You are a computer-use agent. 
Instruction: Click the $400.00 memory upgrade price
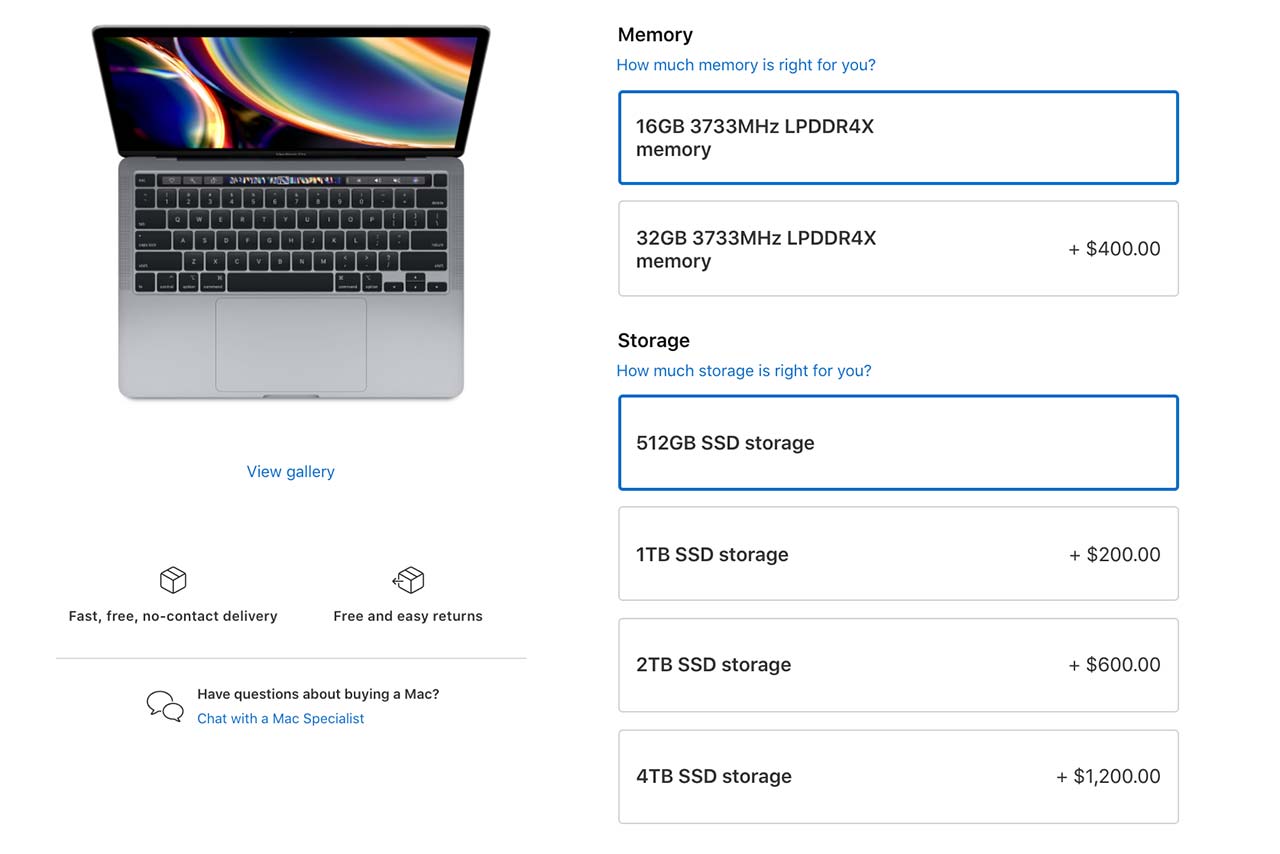point(1114,248)
